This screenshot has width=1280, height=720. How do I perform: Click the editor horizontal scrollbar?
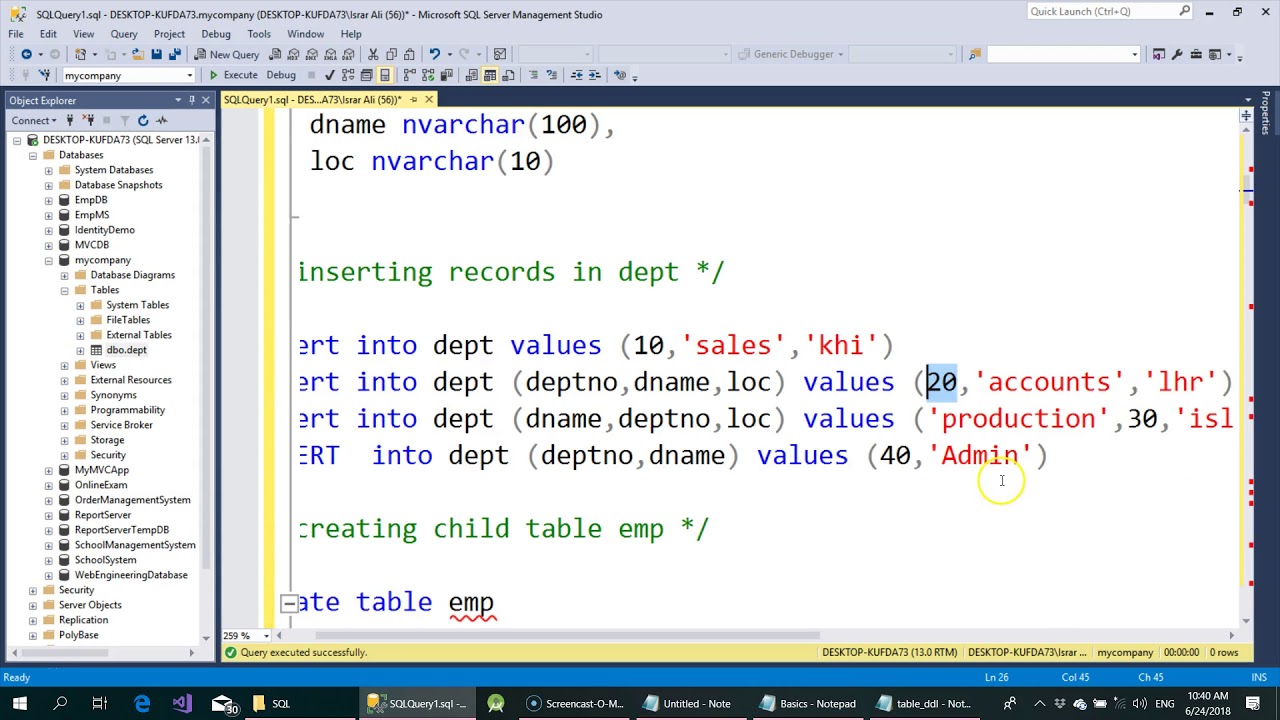click(567, 635)
